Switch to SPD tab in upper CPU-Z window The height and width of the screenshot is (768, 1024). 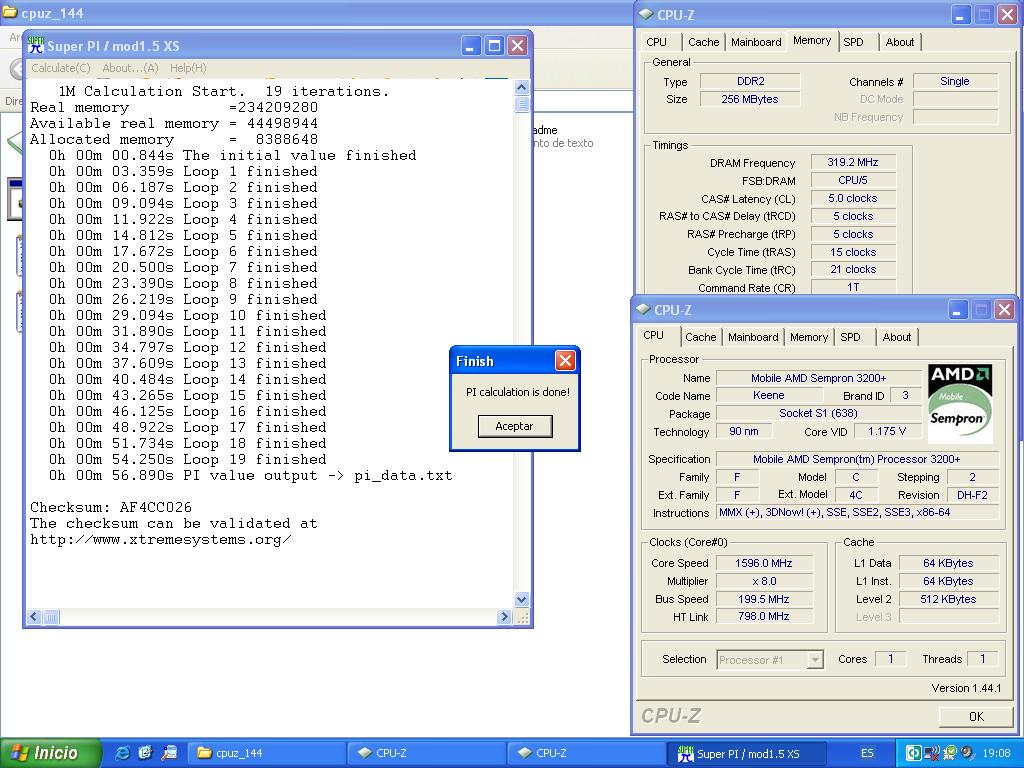point(853,42)
